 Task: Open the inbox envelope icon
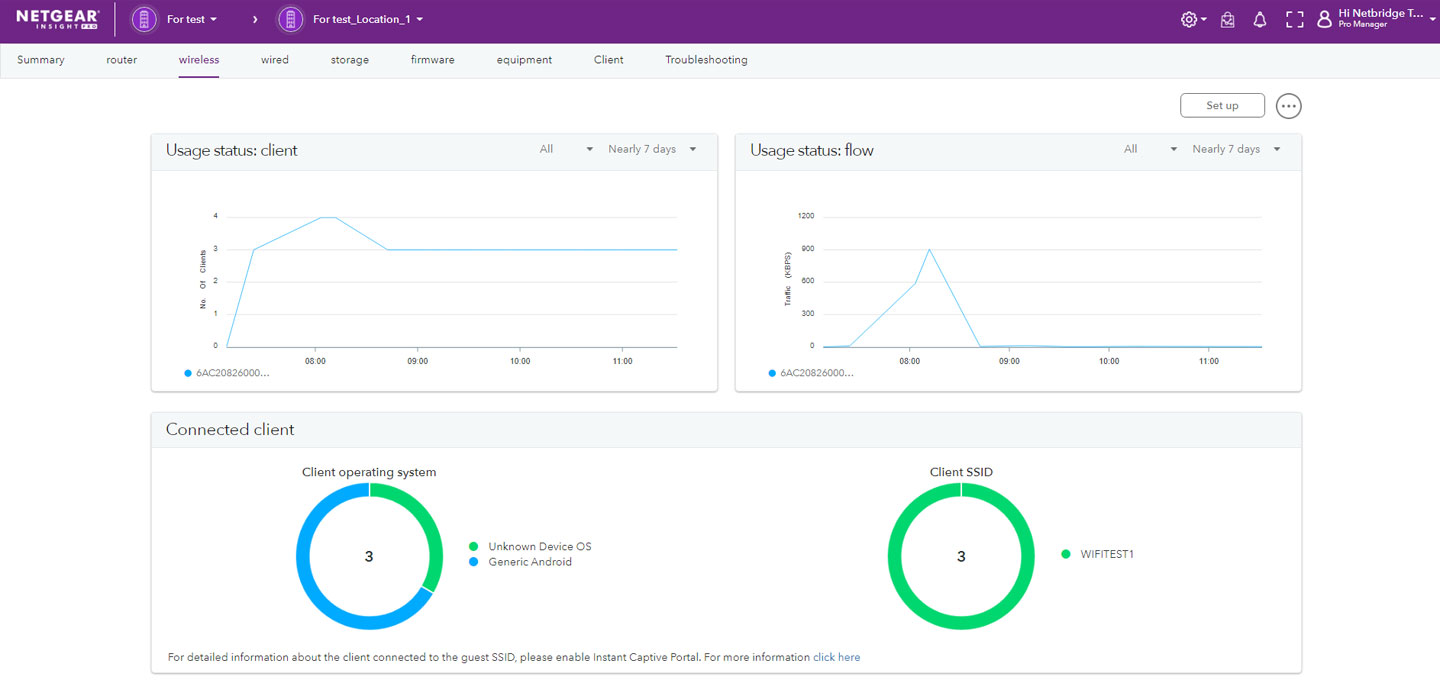(1227, 20)
